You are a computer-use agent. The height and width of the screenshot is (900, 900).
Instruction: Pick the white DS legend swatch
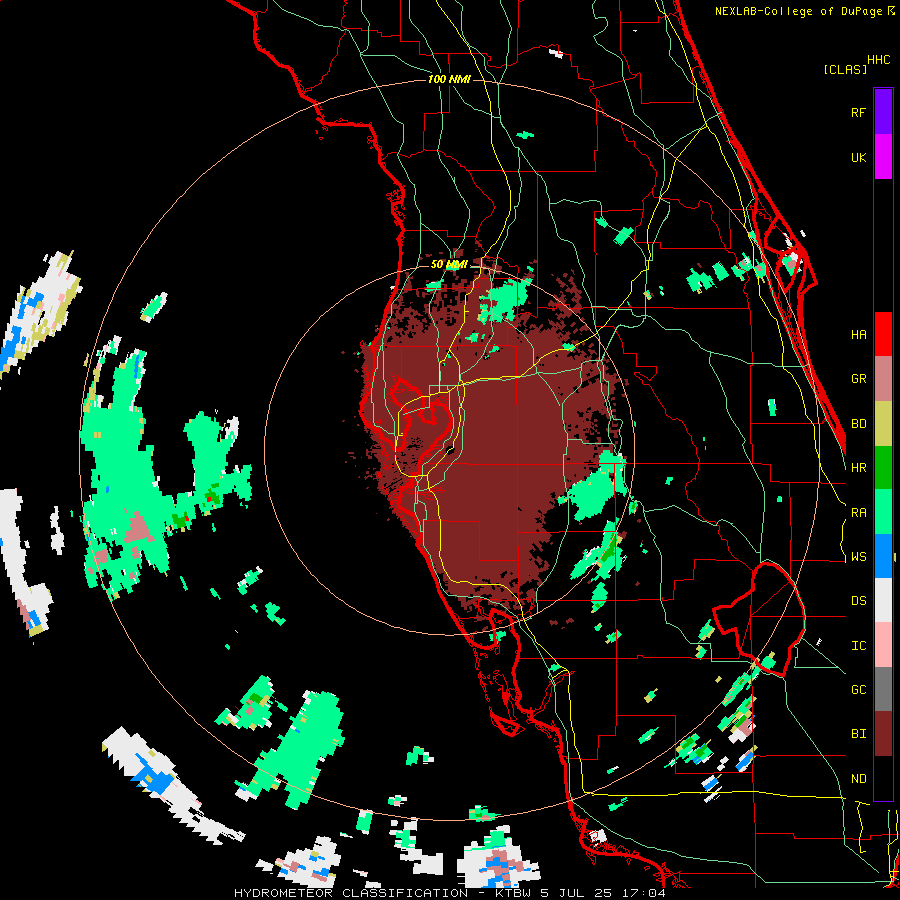coord(883,600)
